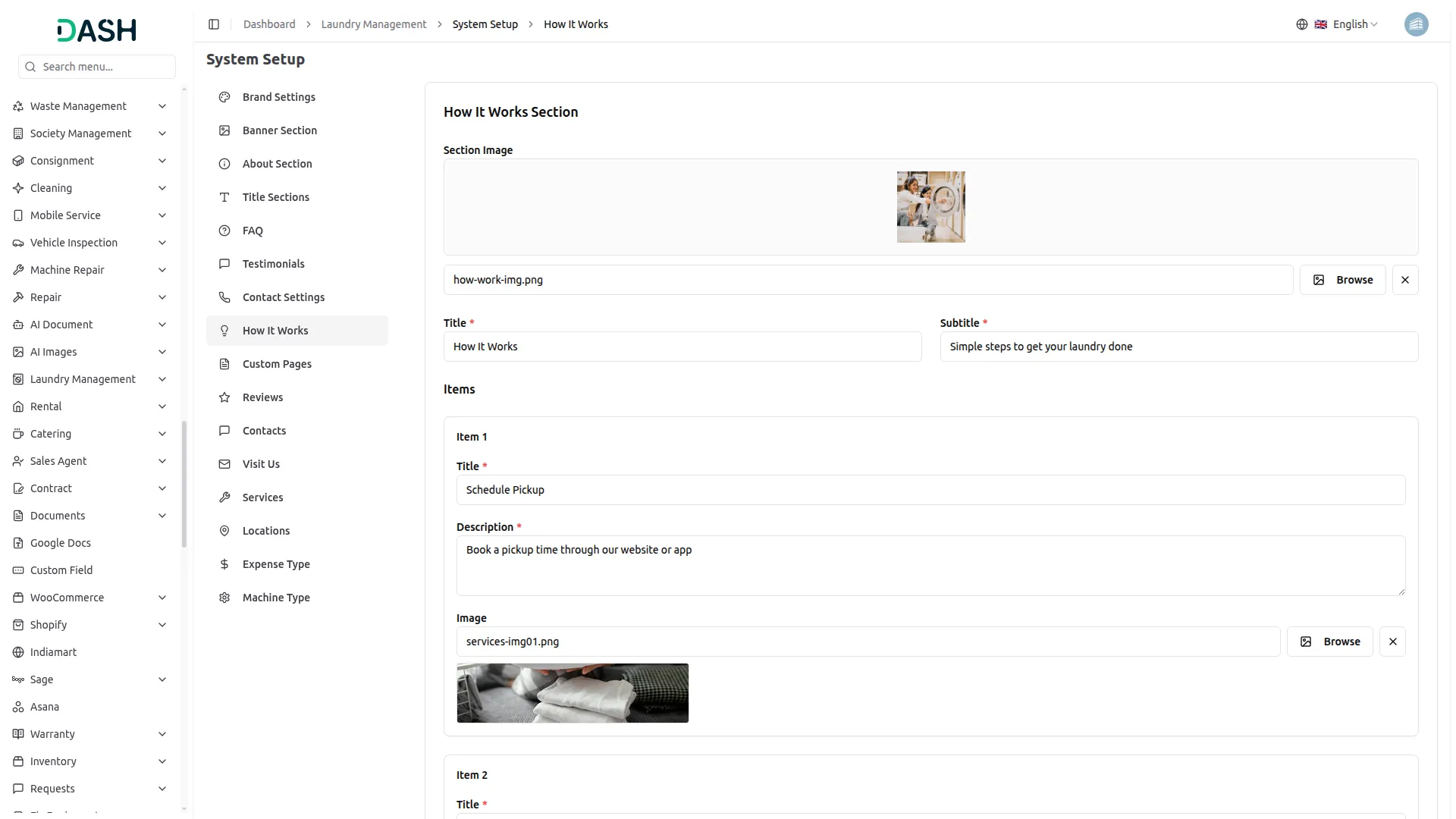The height and width of the screenshot is (819, 1456).
Task: Open the How It Works settings tab
Action: coord(297,331)
